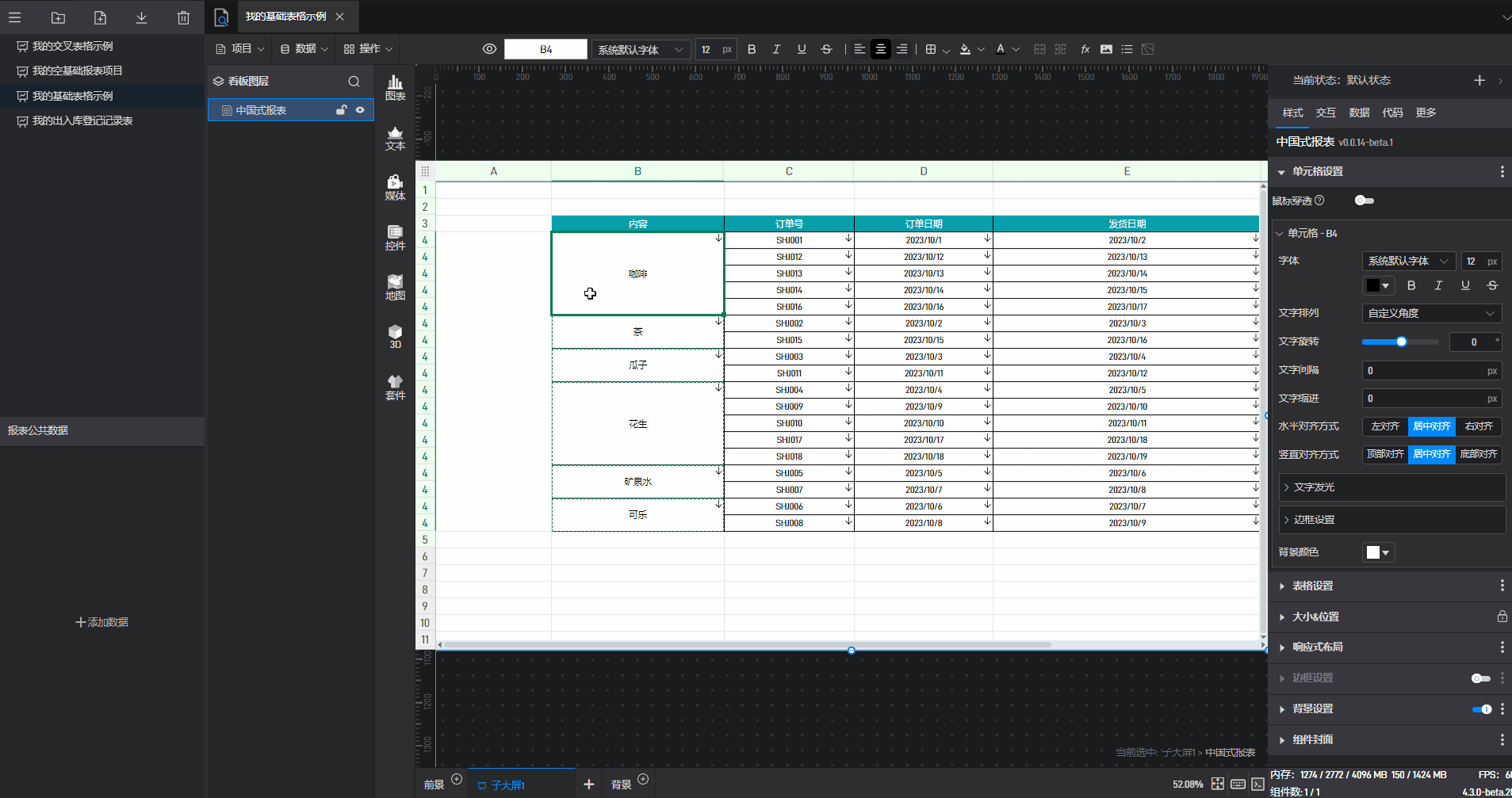Search layers with the magnifier icon
The height and width of the screenshot is (798, 1512).
354,82
